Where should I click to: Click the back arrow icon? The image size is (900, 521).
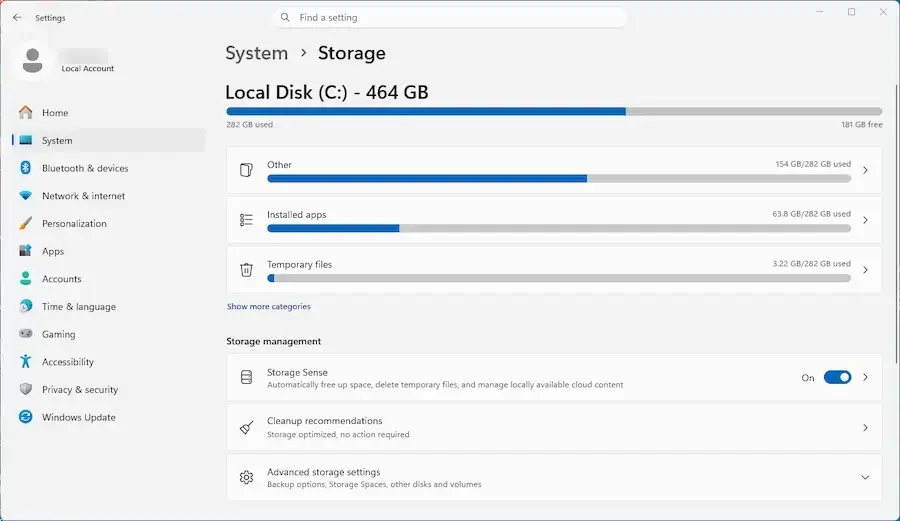click(17, 18)
